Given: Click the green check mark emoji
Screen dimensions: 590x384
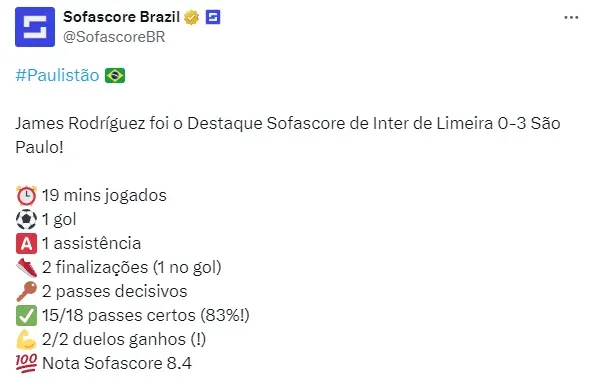Looking at the screenshot, I should pyautogui.click(x=26, y=316).
